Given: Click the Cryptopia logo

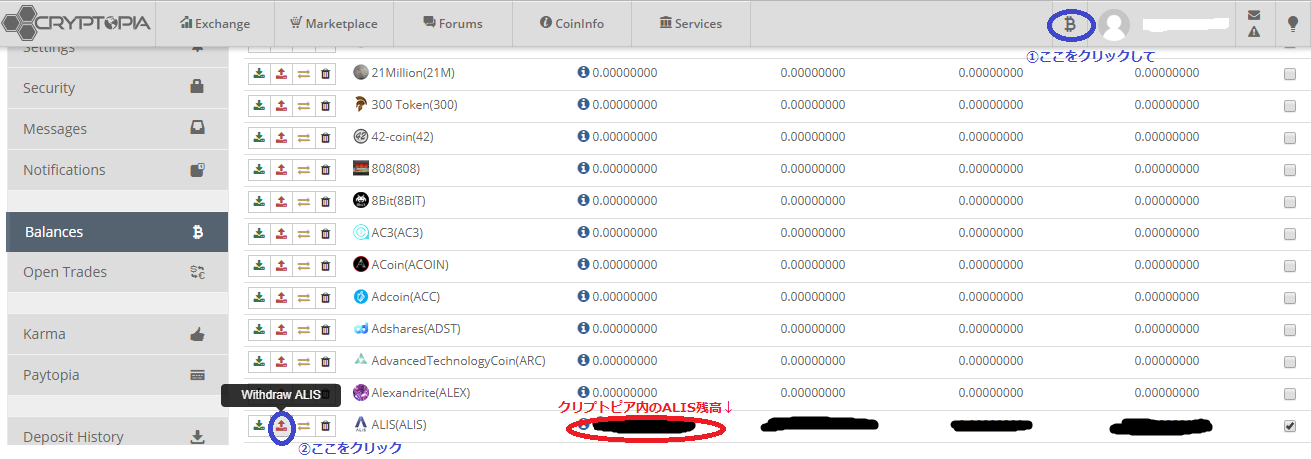Looking at the screenshot, I should pos(77,23).
